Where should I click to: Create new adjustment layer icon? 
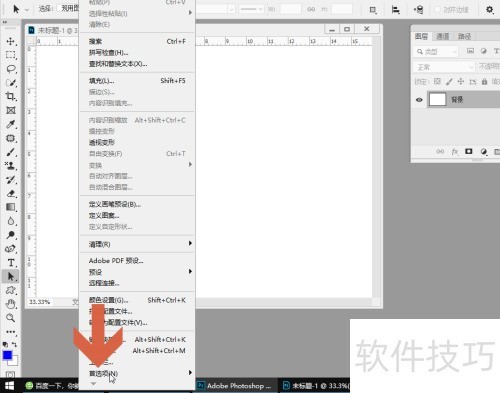click(484, 152)
